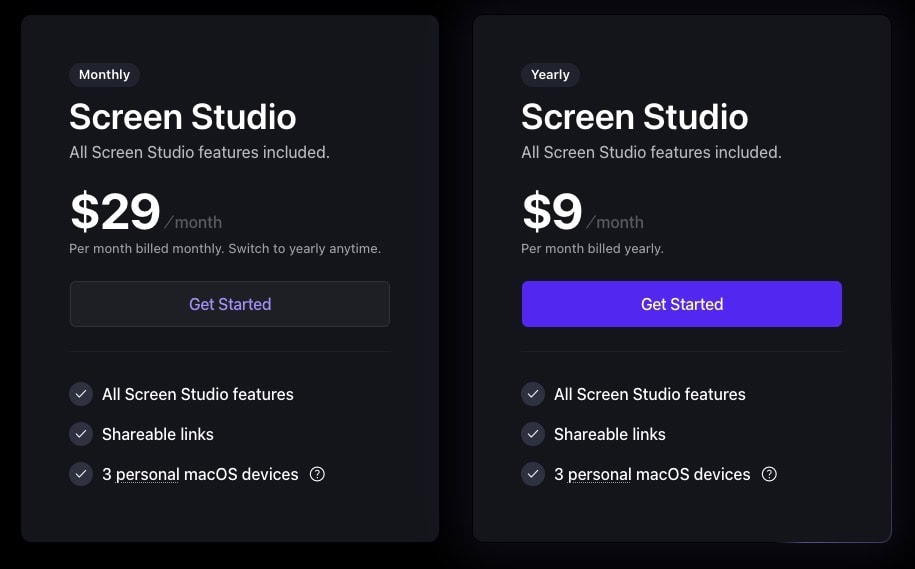Click "Per month billed yearly" note
The height and width of the screenshot is (569, 915).
(x=592, y=248)
